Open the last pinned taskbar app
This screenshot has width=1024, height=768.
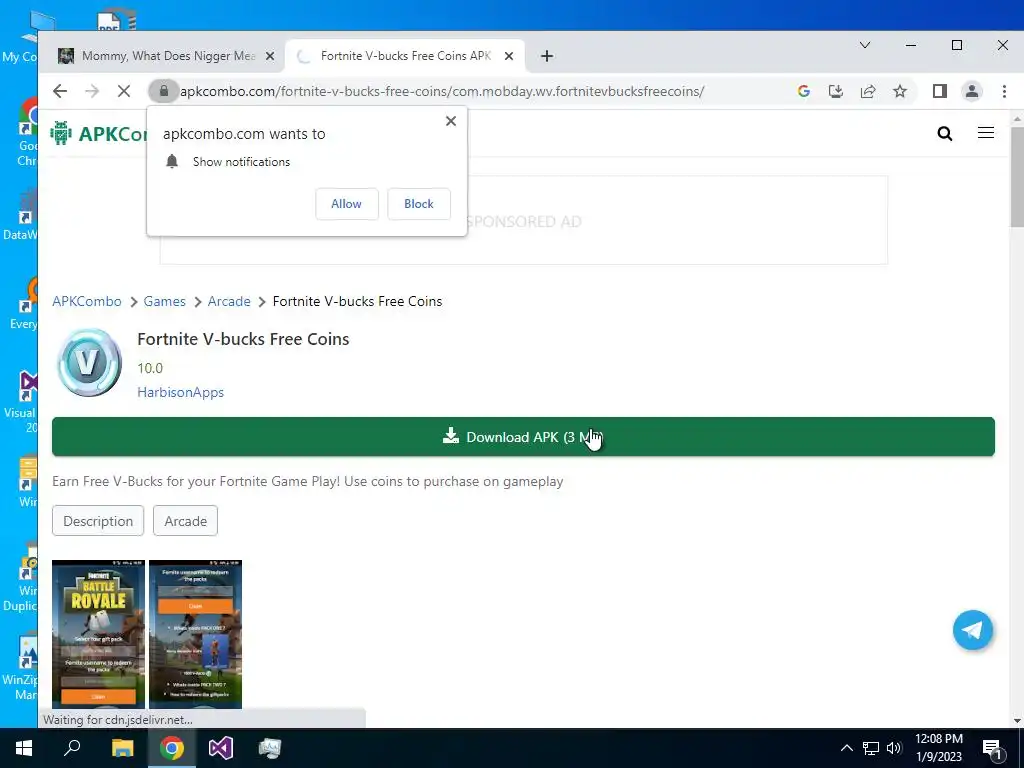[270, 748]
